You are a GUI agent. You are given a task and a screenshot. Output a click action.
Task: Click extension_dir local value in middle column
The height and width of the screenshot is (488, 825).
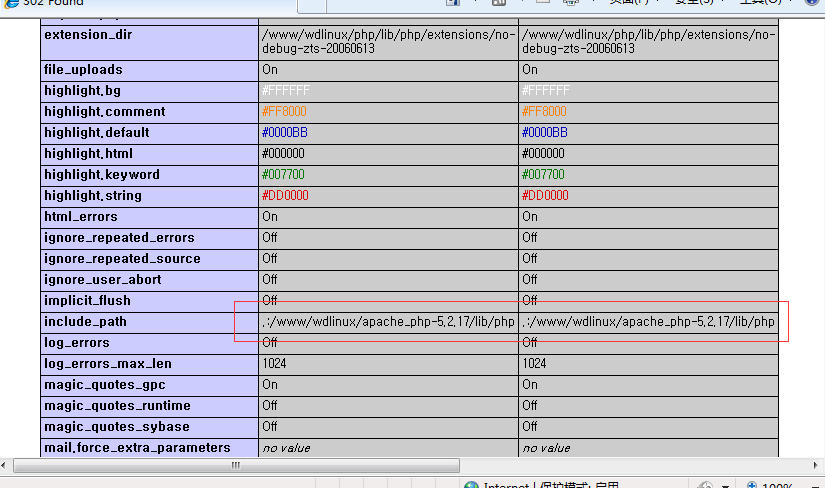point(388,42)
